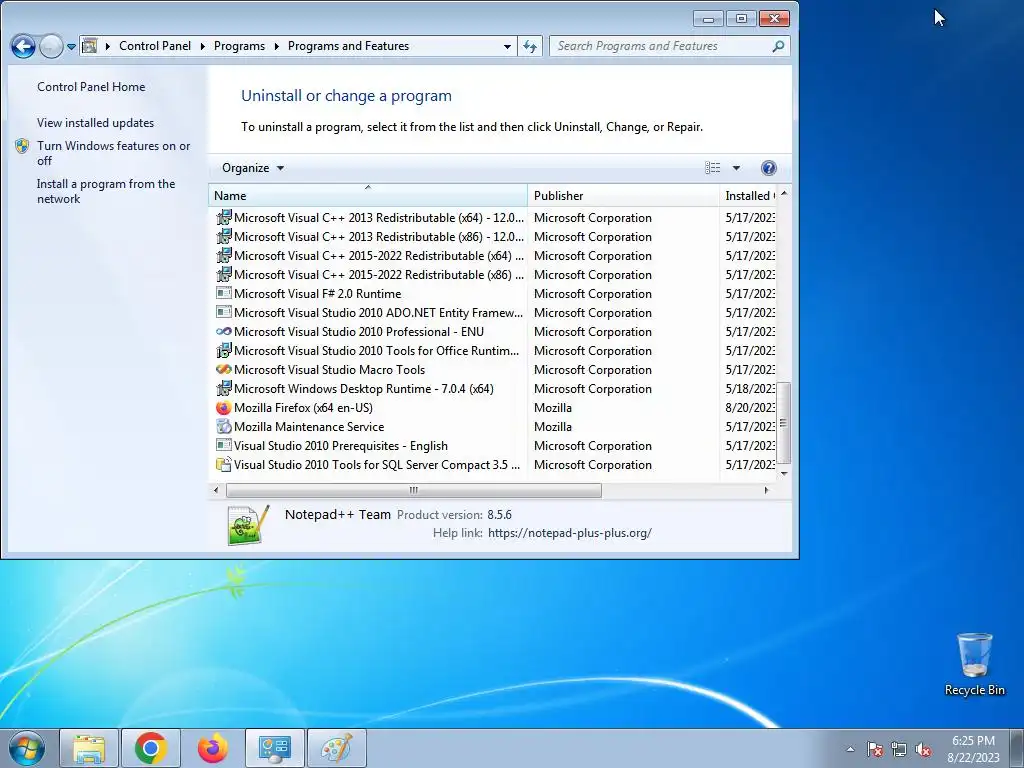Open the Organize menu
Screen dimensions: 1024x768
click(x=253, y=168)
